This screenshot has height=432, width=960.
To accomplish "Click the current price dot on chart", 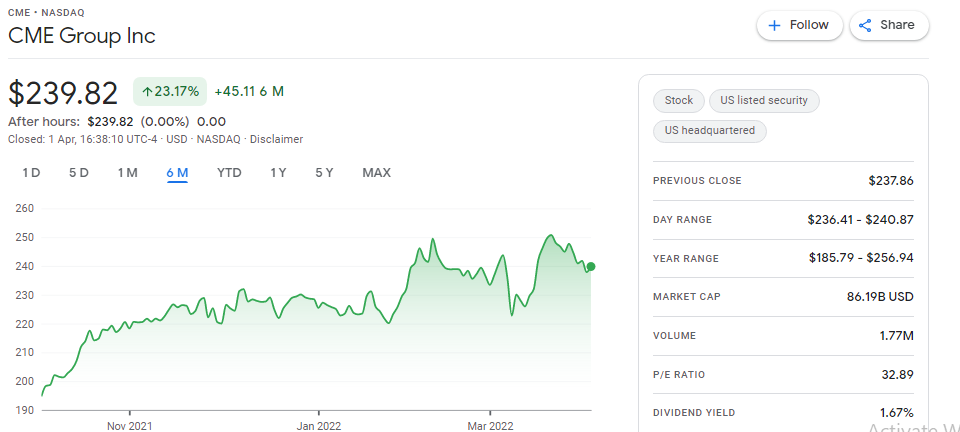I will tap(591, 267).
